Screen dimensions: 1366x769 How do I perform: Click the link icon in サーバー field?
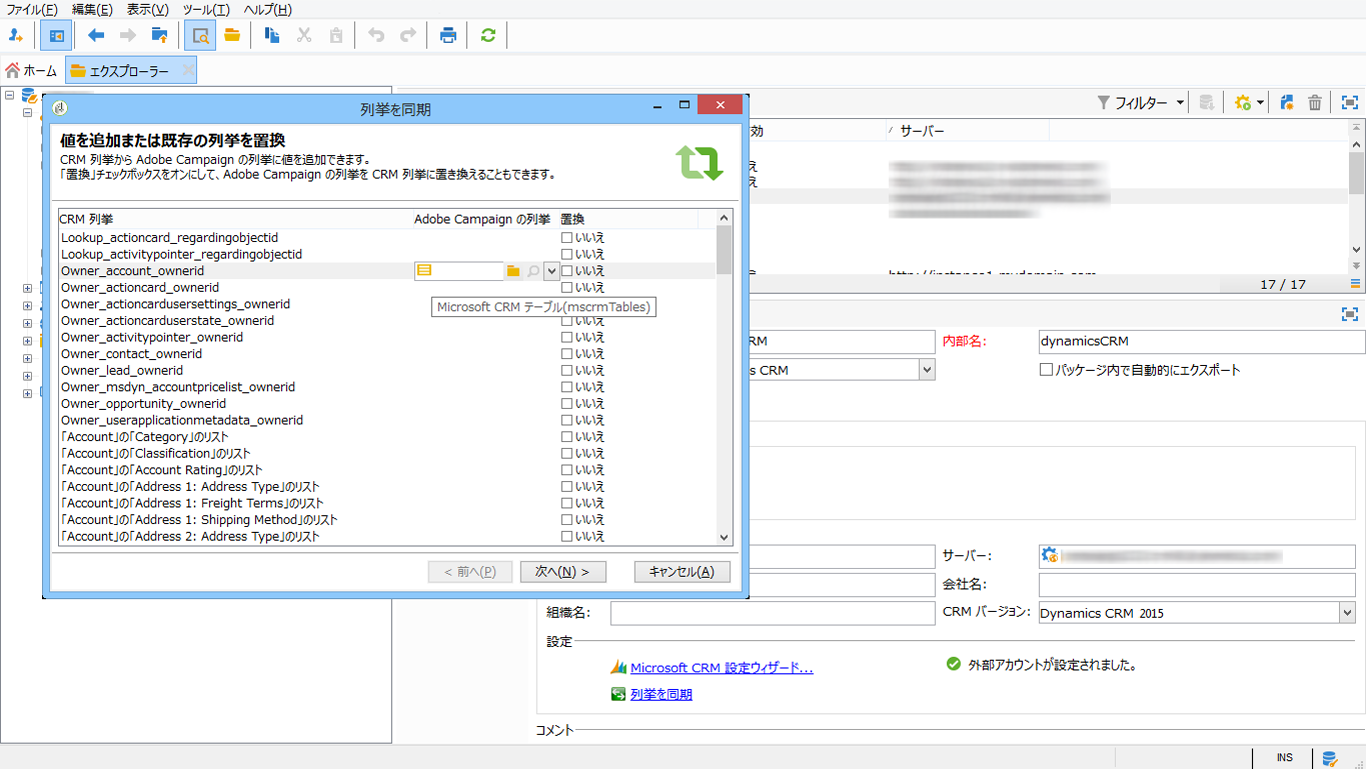1049,555
